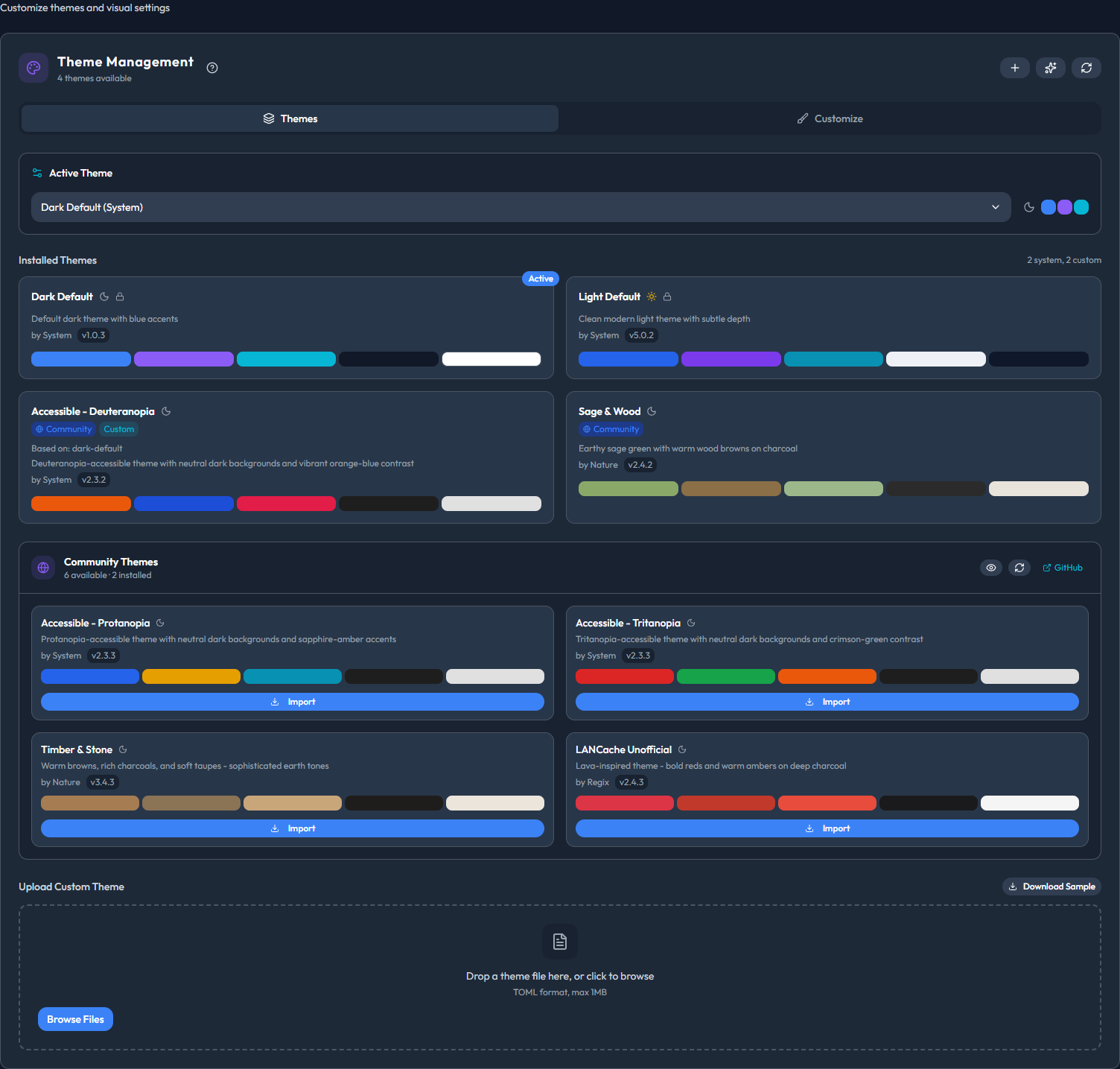The image size is (1120, 1069).
Task: Click the Custom tag on the Deuteranopia card
Action: [119, 429]
